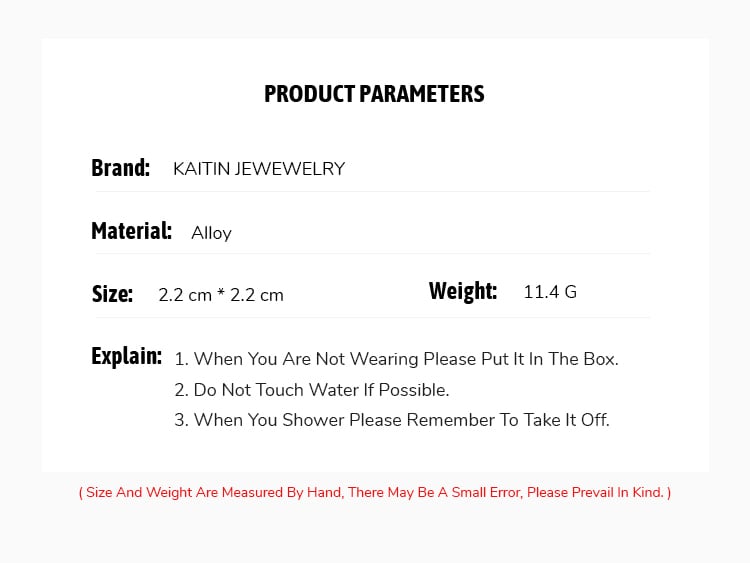
Task: Click the red size and weight disclaimer
Action: click(375, 492)
